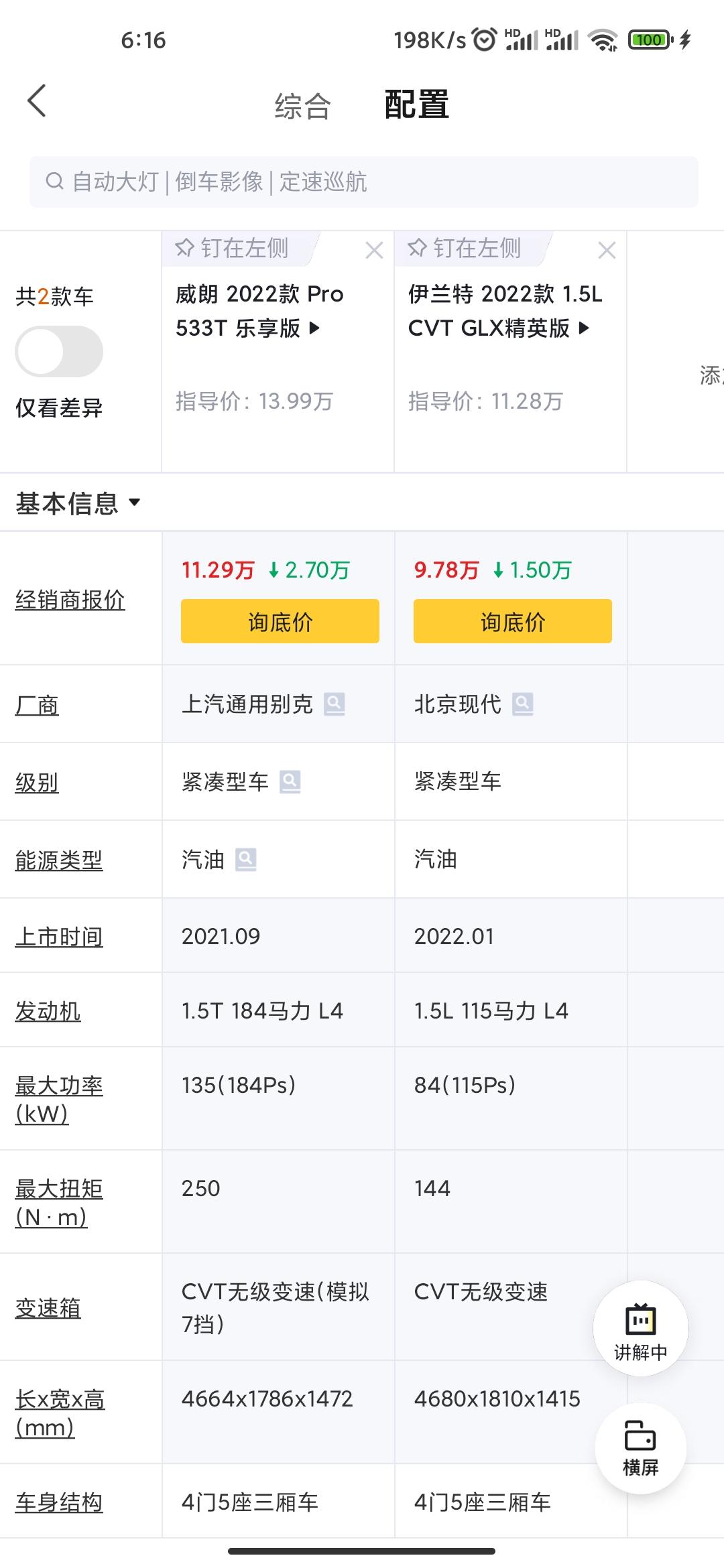
Task: Open 级别 term link
Action: [37, 782]
